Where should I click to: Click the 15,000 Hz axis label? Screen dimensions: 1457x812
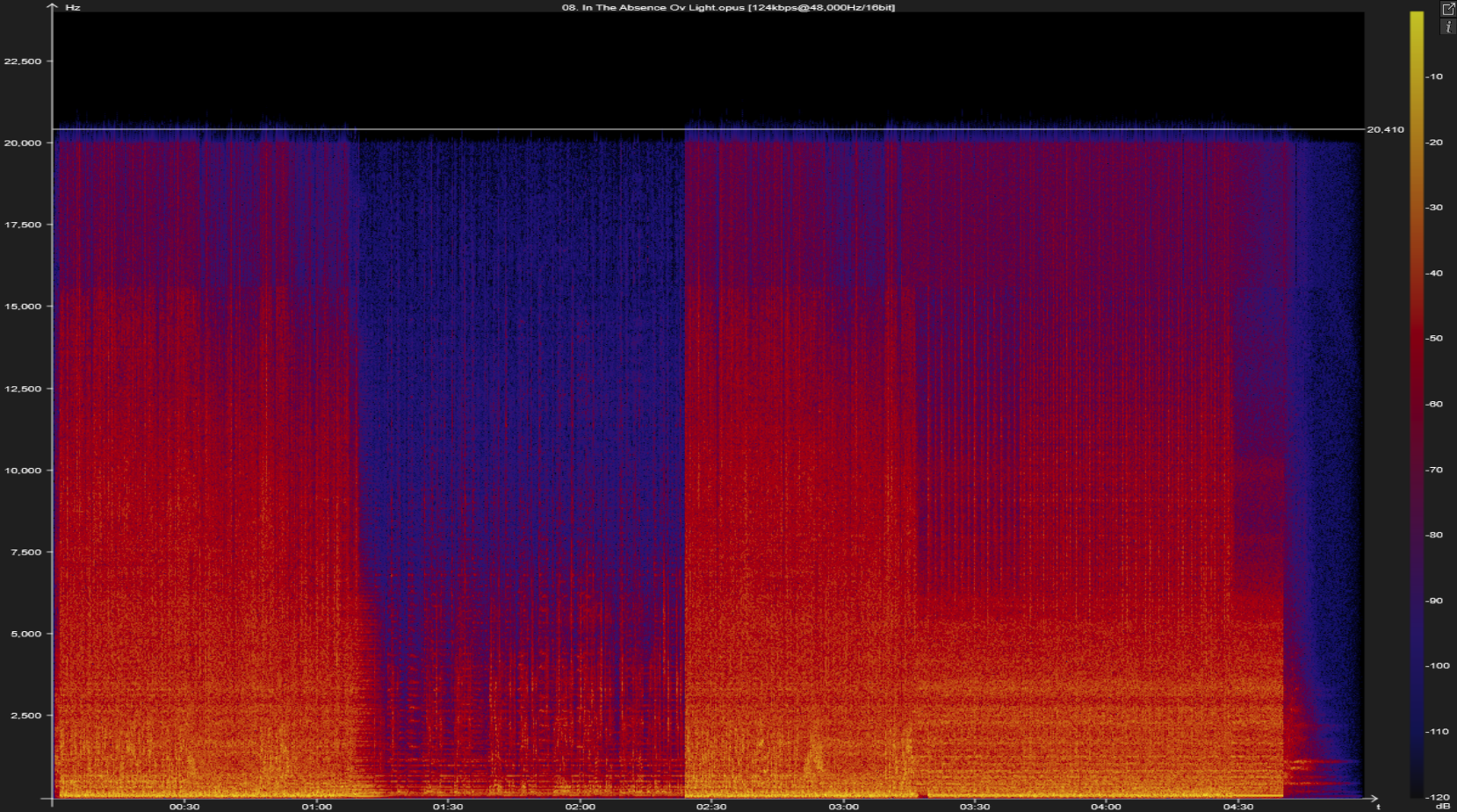click(x=23, y=306)
